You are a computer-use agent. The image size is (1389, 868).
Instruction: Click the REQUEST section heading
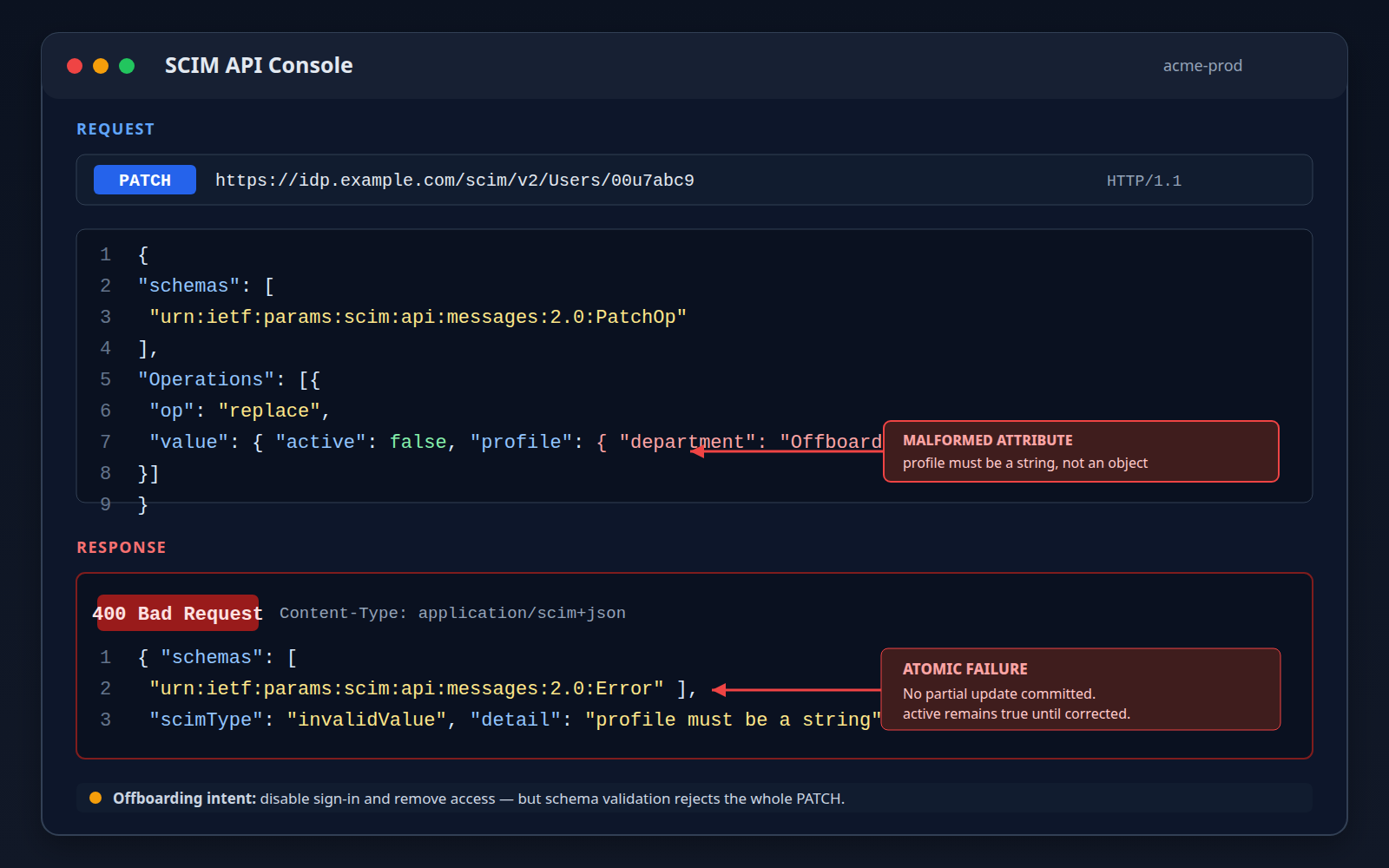(115, 129)
